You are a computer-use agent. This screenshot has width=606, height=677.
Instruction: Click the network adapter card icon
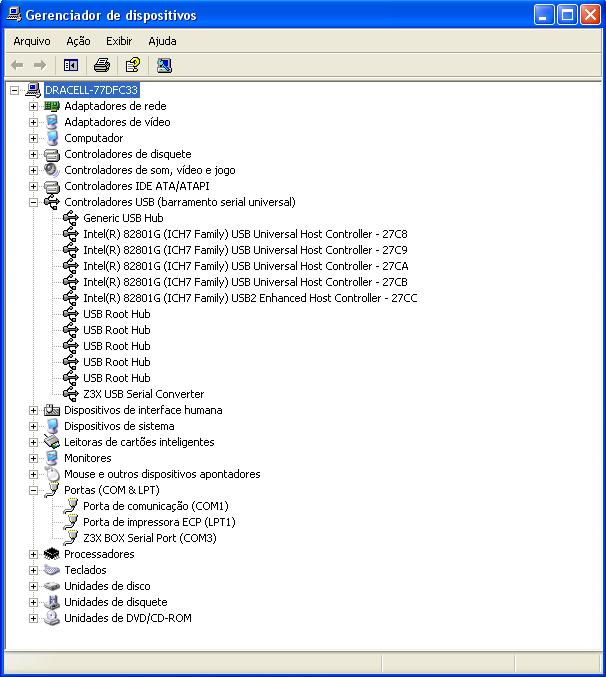tap(52, 106)
